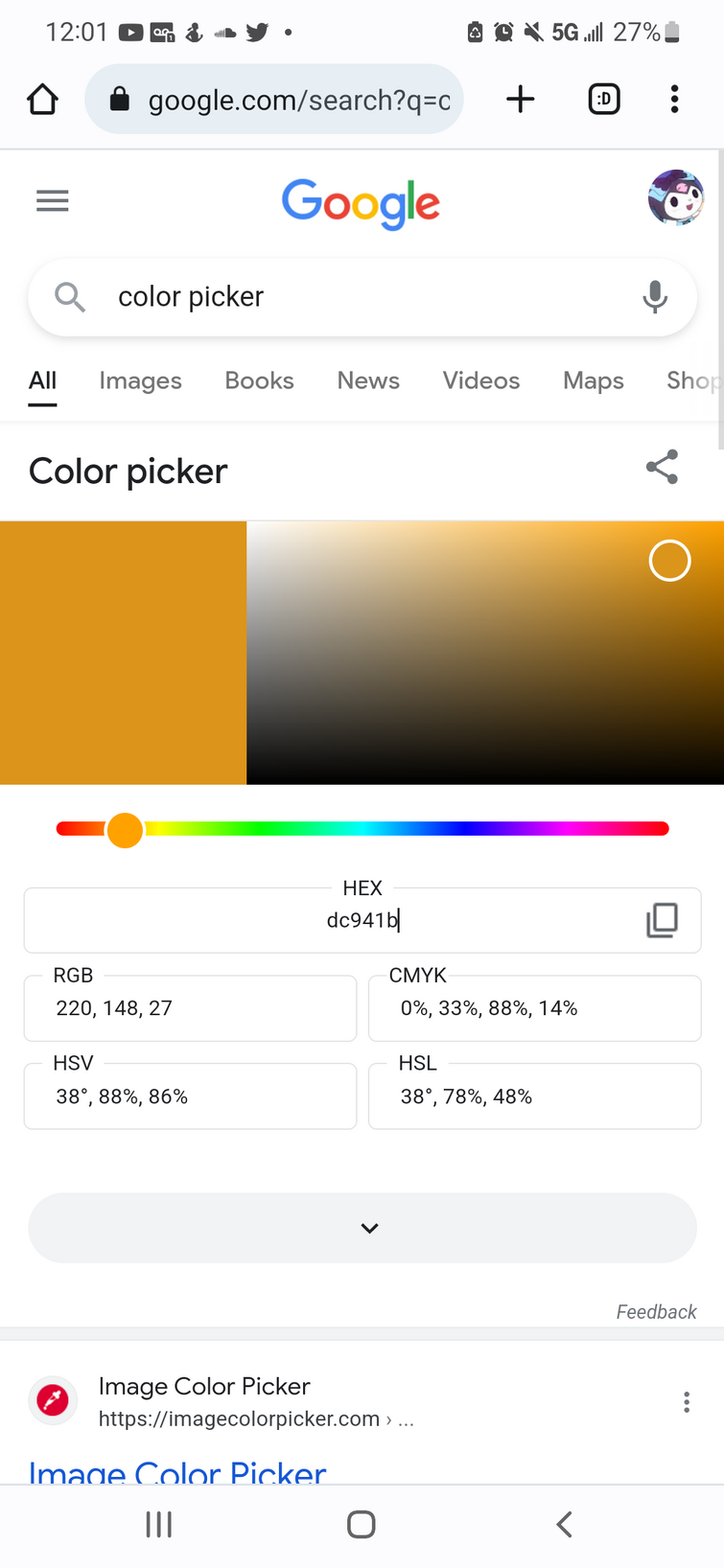Click the orange hue slider handle
Screen dimensions: 724x1568
pyautogui.click(x=125, y=830)
